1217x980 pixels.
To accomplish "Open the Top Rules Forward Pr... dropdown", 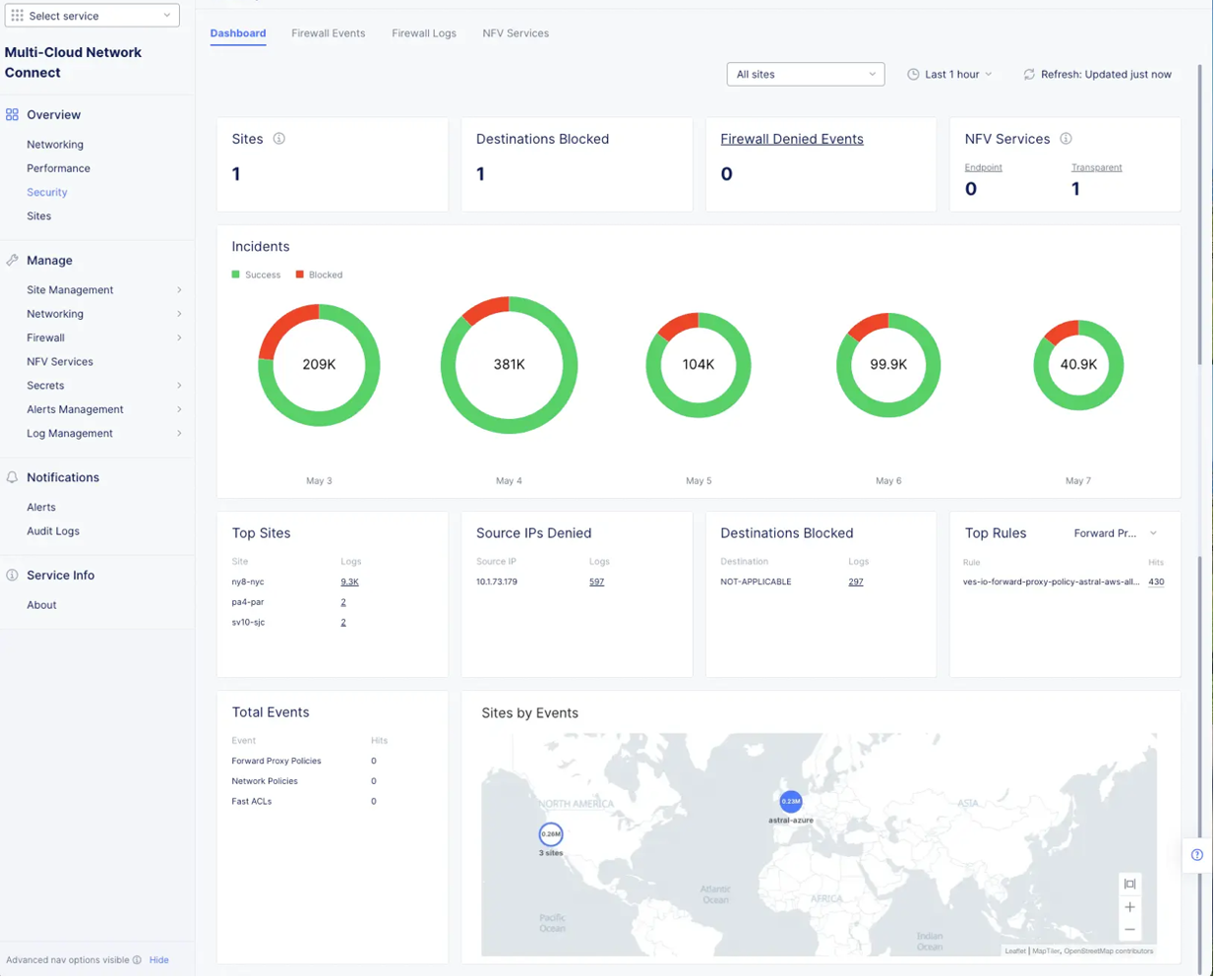I will coord(1119,535).
